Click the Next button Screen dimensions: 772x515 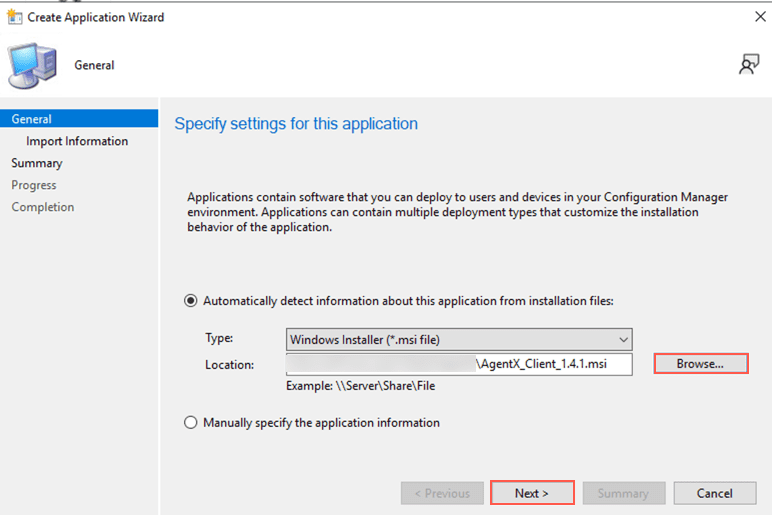pyautogui.click(x=532, y=493)
